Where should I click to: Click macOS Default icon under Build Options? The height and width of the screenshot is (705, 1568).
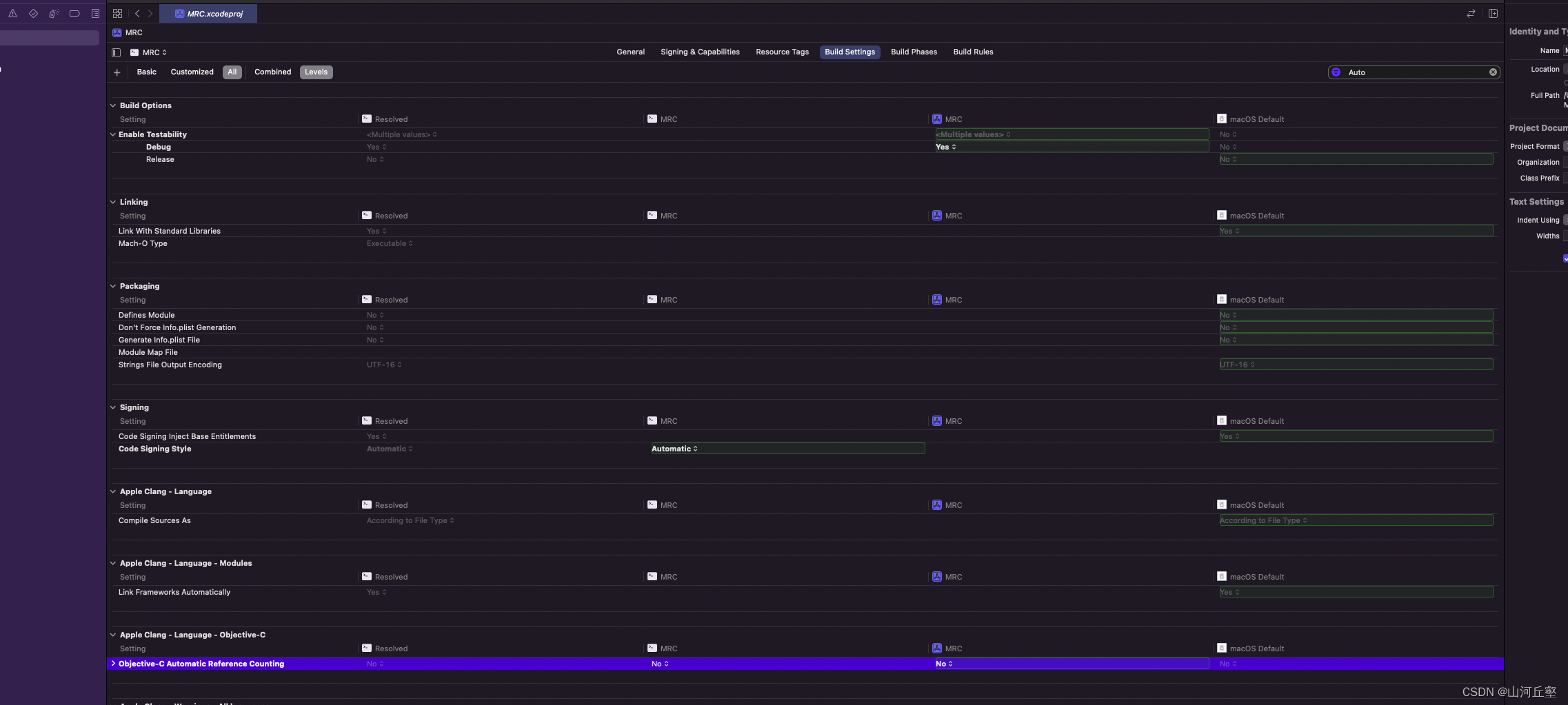coord(1222,119)
